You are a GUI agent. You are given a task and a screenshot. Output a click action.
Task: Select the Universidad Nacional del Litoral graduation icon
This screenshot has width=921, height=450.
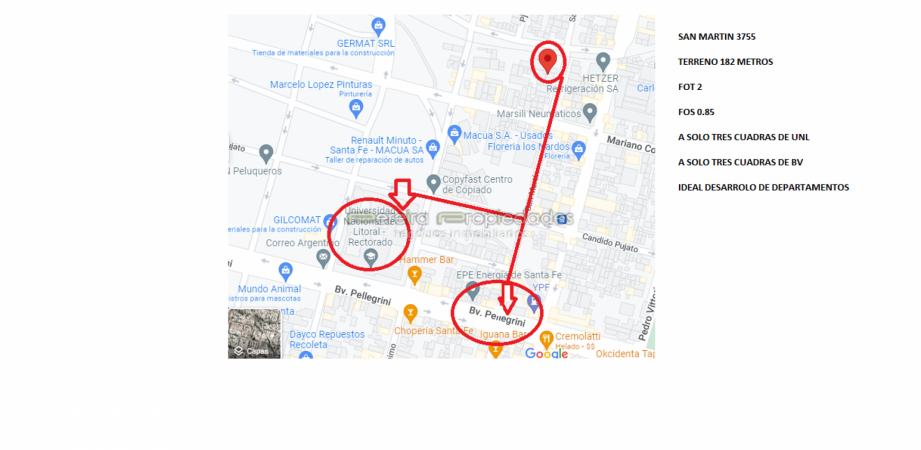coord(370,256)
